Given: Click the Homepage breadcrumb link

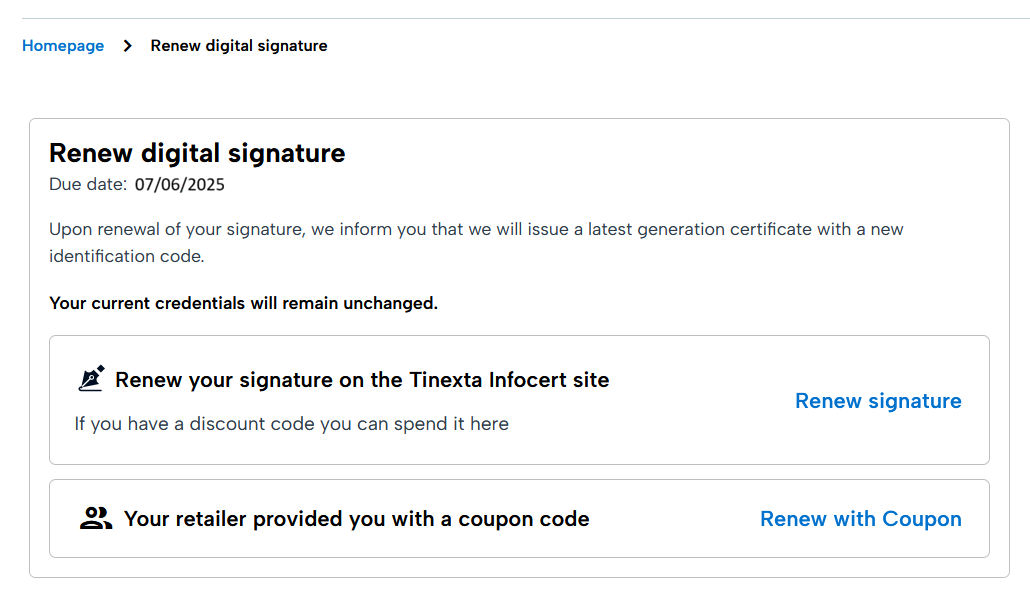Looking at the screenshot, I should 63,46.
